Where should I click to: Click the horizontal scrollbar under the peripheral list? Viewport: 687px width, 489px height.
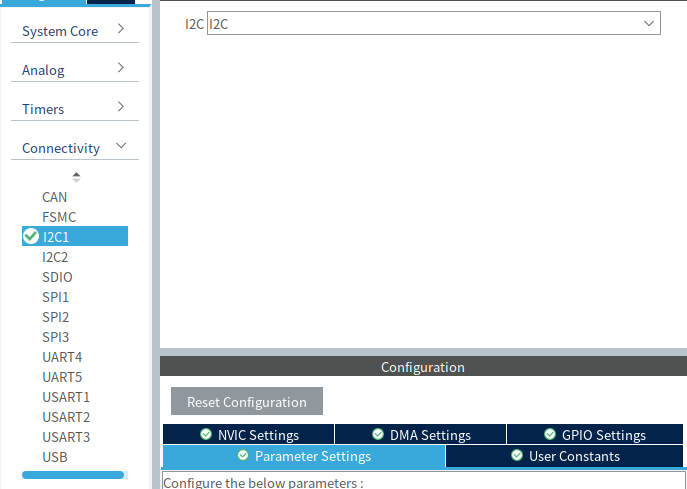click(73, 475)
